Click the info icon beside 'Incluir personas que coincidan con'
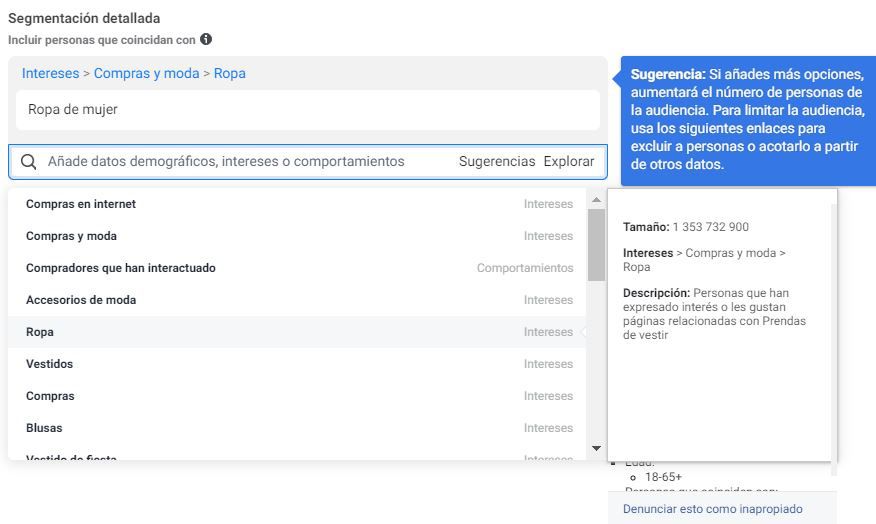This screenshot has width=876, height=524. coord(206,39)
